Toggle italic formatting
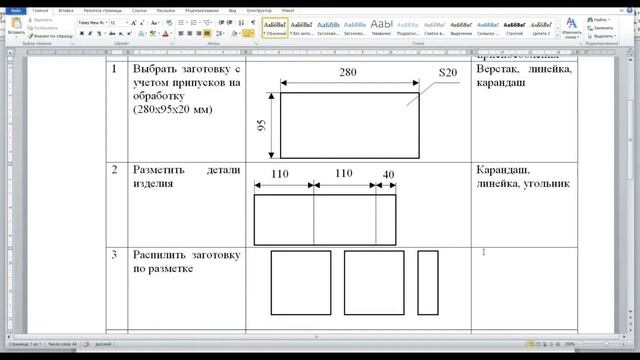The image size is (640, 360). click(90, 33)
